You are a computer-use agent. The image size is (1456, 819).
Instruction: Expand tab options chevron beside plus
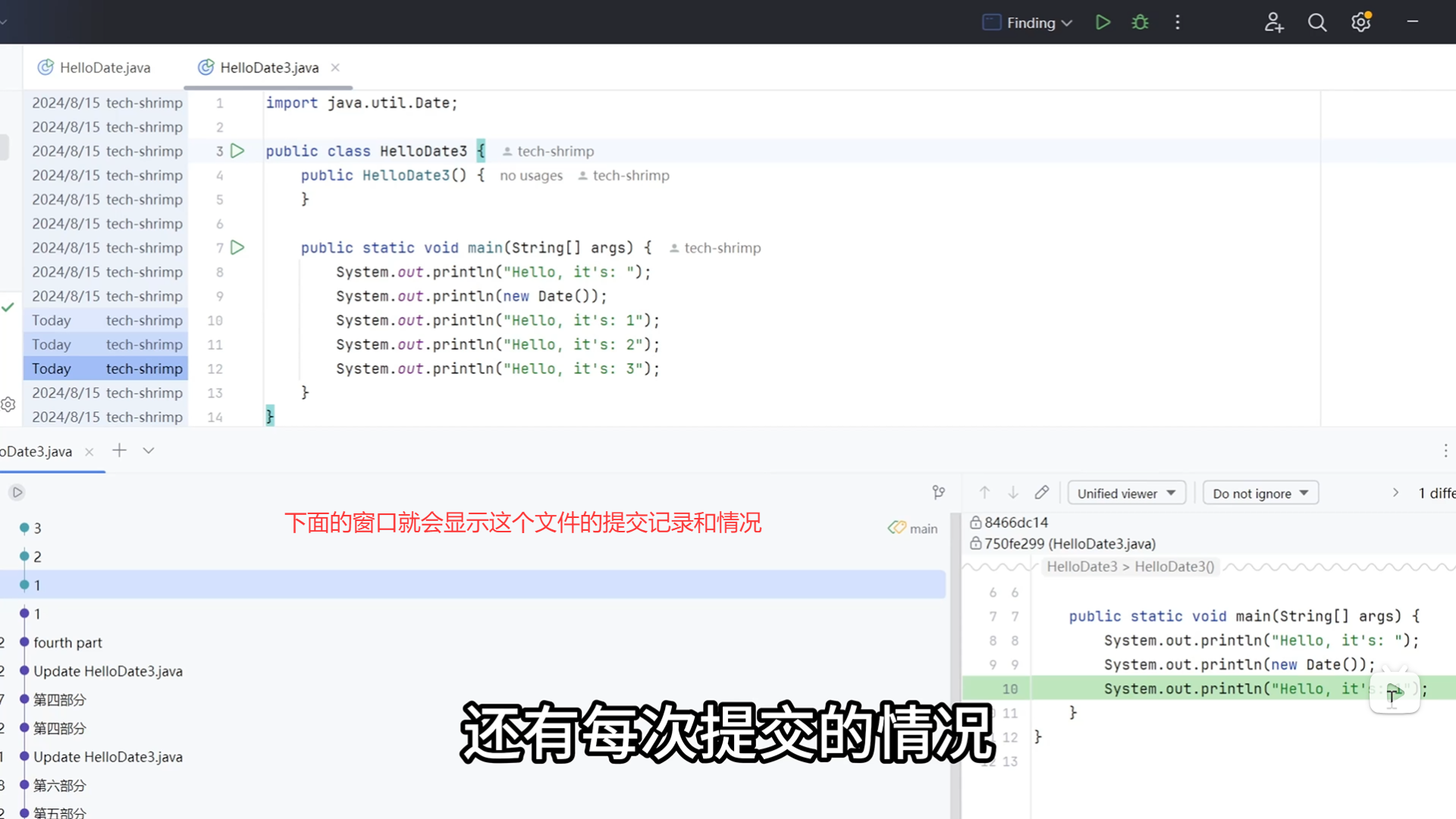[x=149, y=451]
